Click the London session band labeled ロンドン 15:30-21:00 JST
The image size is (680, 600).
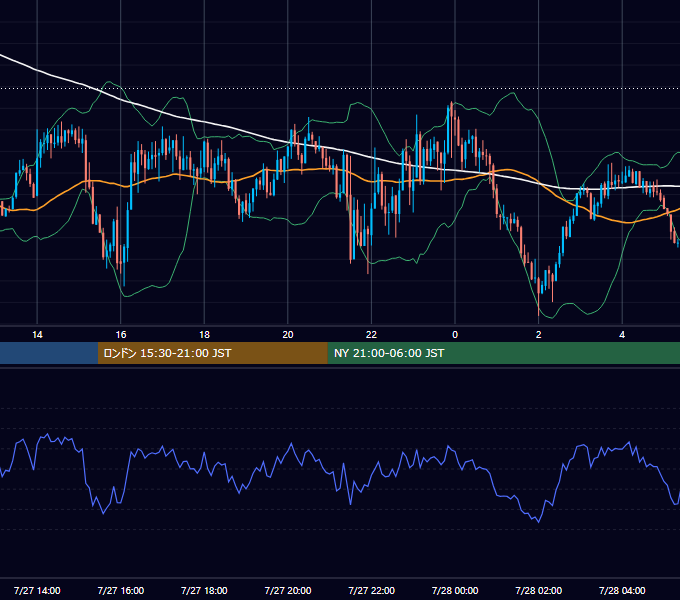tap(212, 353)
